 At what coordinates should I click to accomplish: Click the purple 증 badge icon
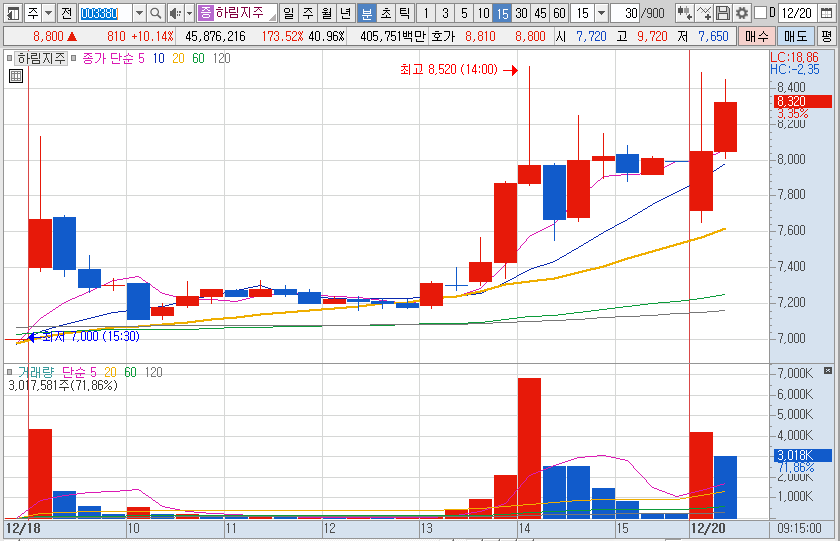206,13
